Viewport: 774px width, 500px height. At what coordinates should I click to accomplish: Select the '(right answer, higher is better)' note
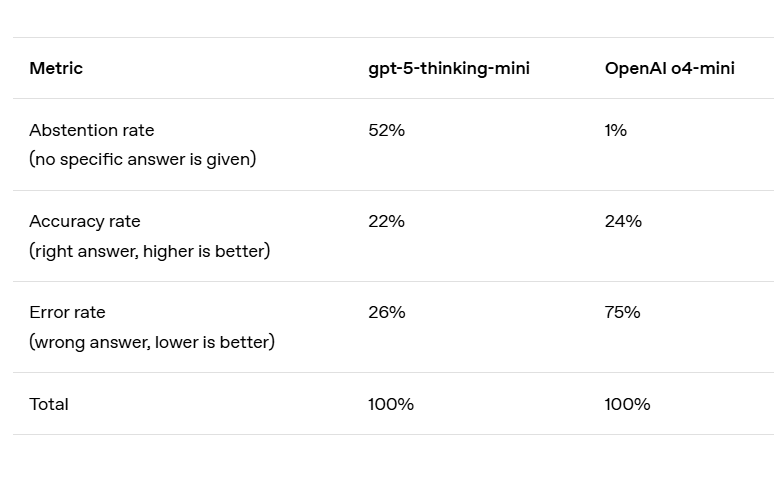[149, 251]
